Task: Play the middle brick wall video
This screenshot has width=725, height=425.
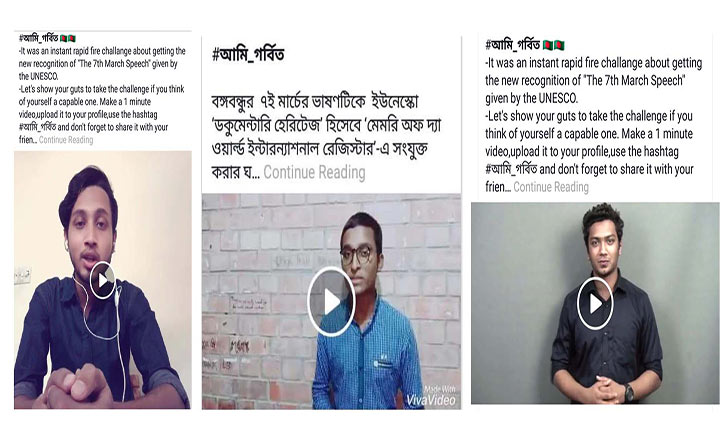Action: [x=331, y=301]
